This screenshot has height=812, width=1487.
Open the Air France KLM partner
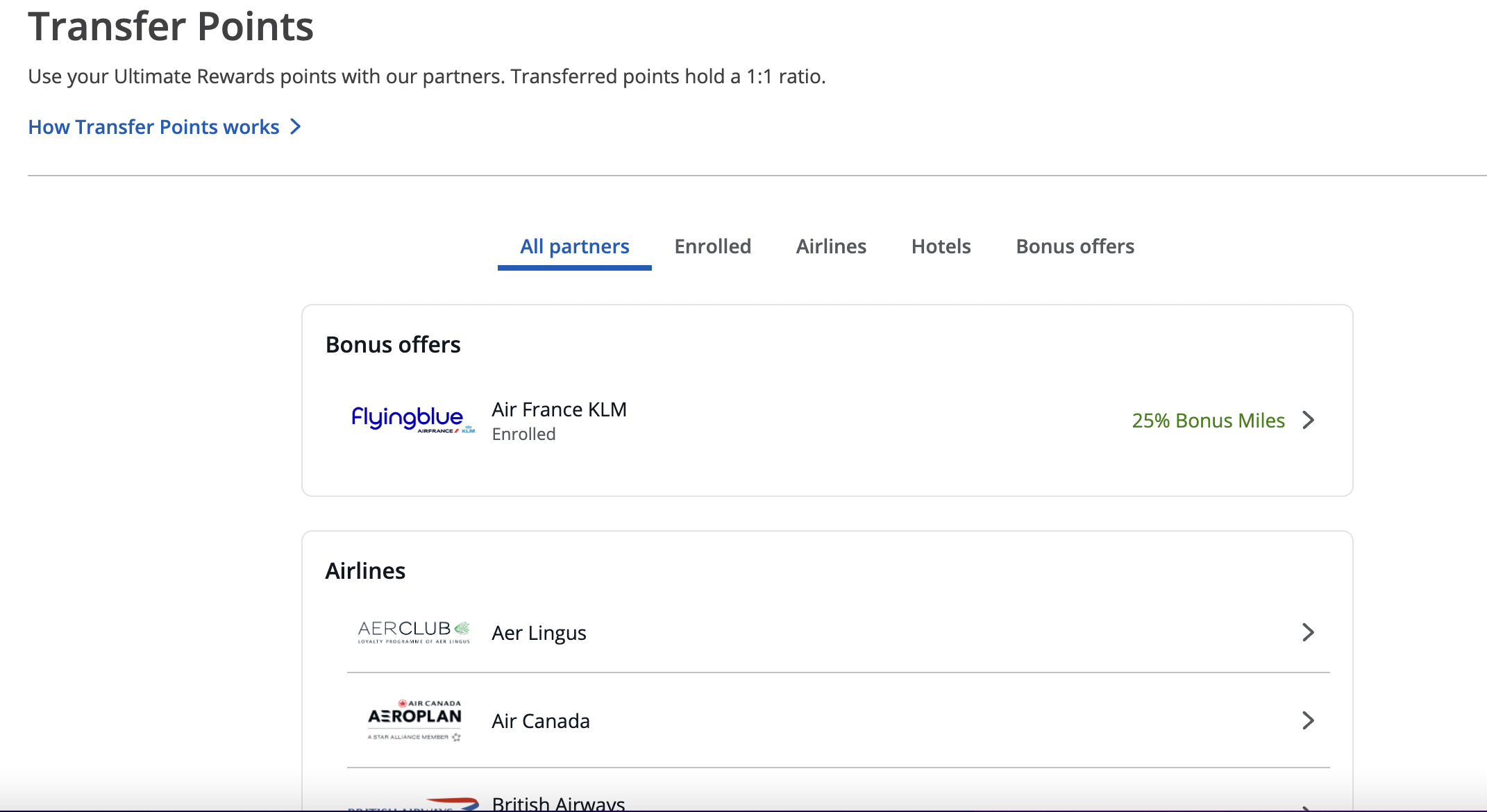pyautogui.click(x=560, y=409)
